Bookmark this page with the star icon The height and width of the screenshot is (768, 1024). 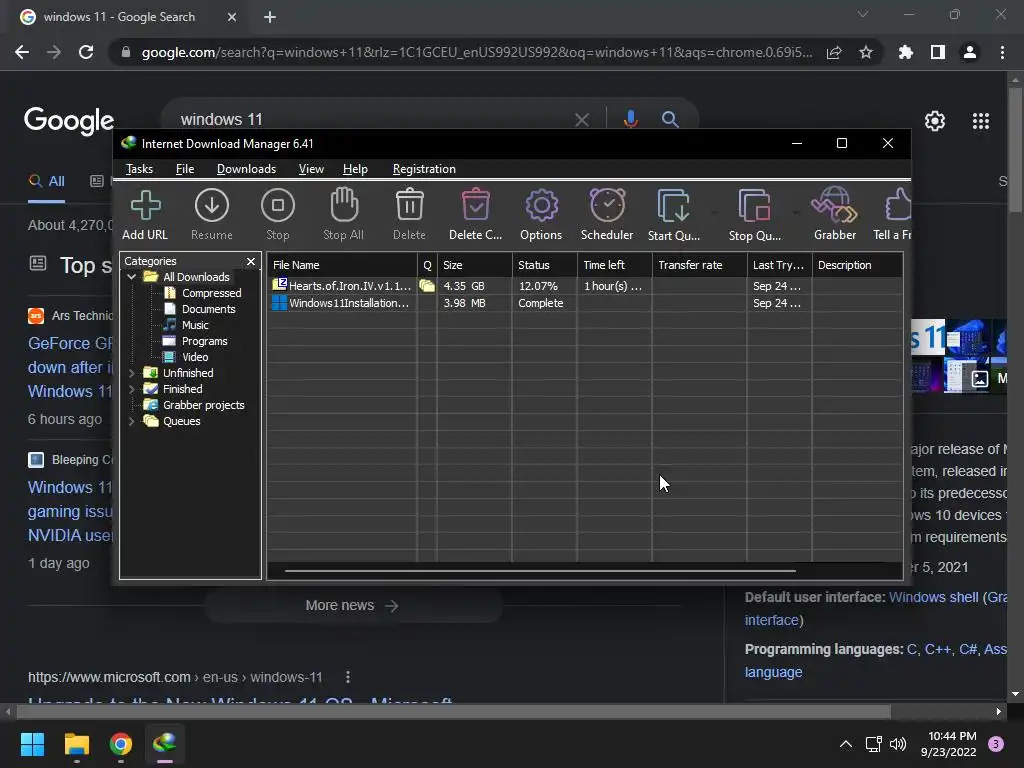[866, 52]
